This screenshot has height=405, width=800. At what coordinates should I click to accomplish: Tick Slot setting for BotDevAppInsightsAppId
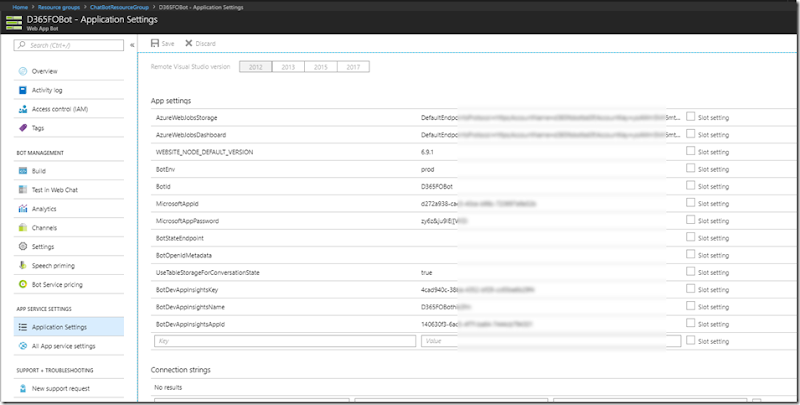(x=690, y=323)
